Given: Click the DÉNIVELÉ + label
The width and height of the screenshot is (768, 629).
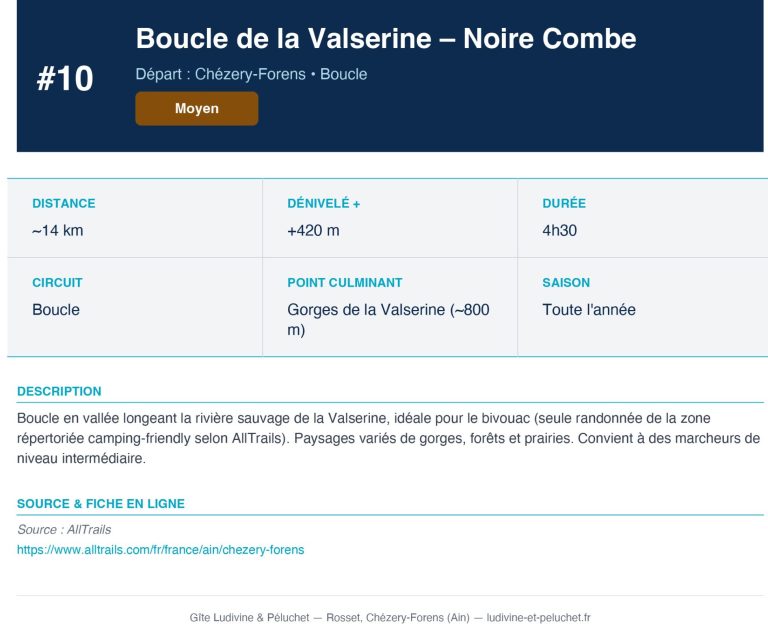Looking at the screenshot, I should tap(324, 203).
